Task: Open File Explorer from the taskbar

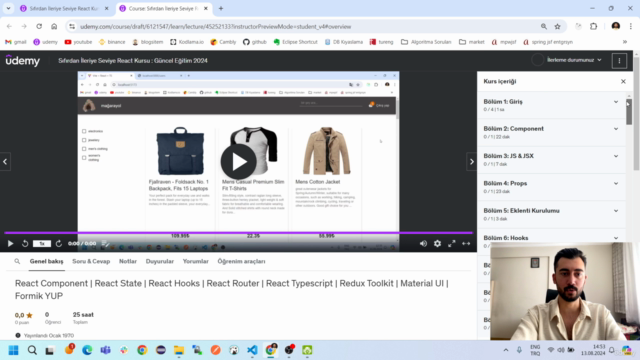Action: click(179, 350)
